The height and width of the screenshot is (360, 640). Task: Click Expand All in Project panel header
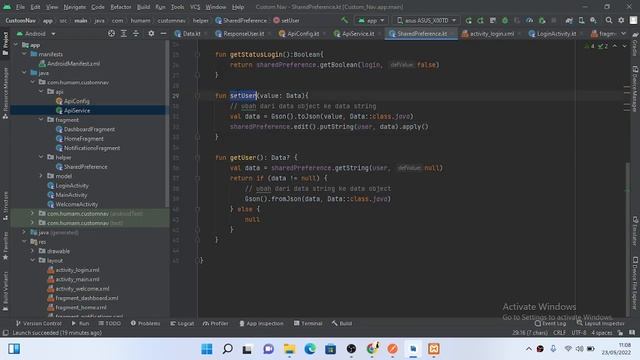124,33
